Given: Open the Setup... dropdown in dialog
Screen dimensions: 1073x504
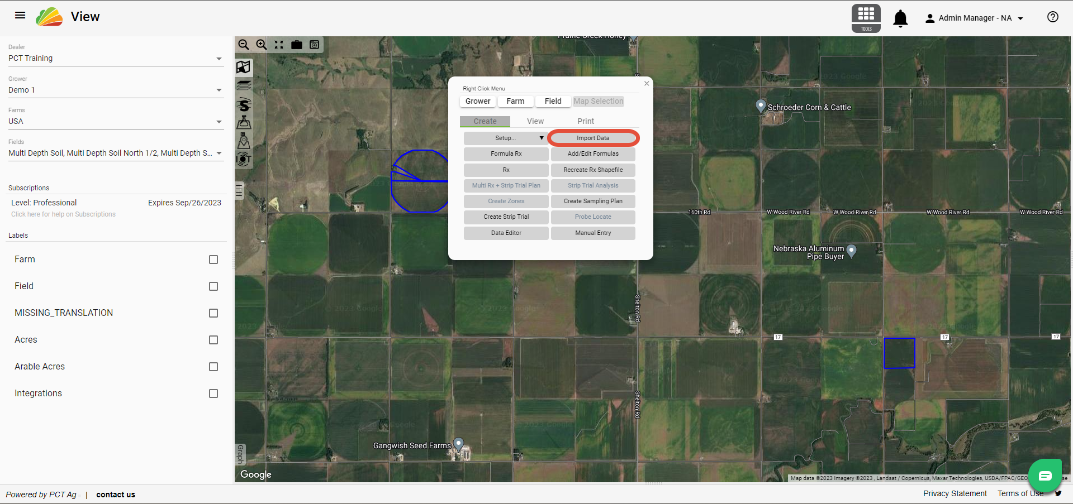Looking at the screenshot, I should tap(506, 138).
